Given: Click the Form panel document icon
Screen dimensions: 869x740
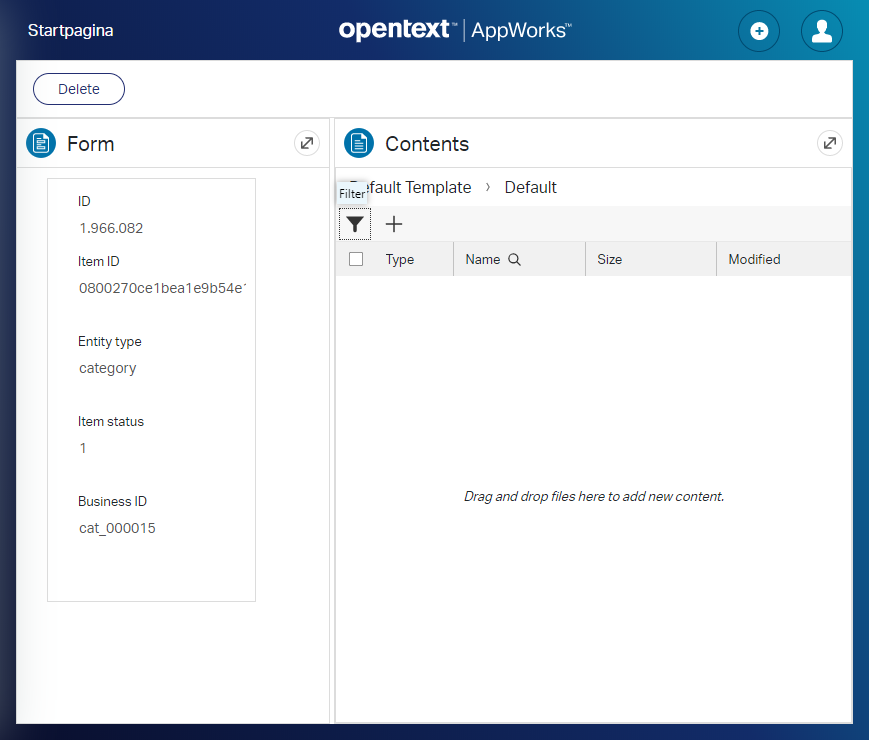Looking at the screenshot, I should click(x=41, y=143).
